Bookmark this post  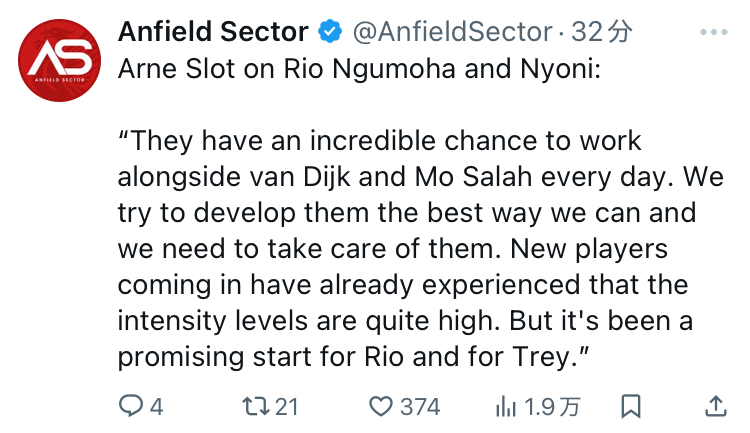(631, 406)
